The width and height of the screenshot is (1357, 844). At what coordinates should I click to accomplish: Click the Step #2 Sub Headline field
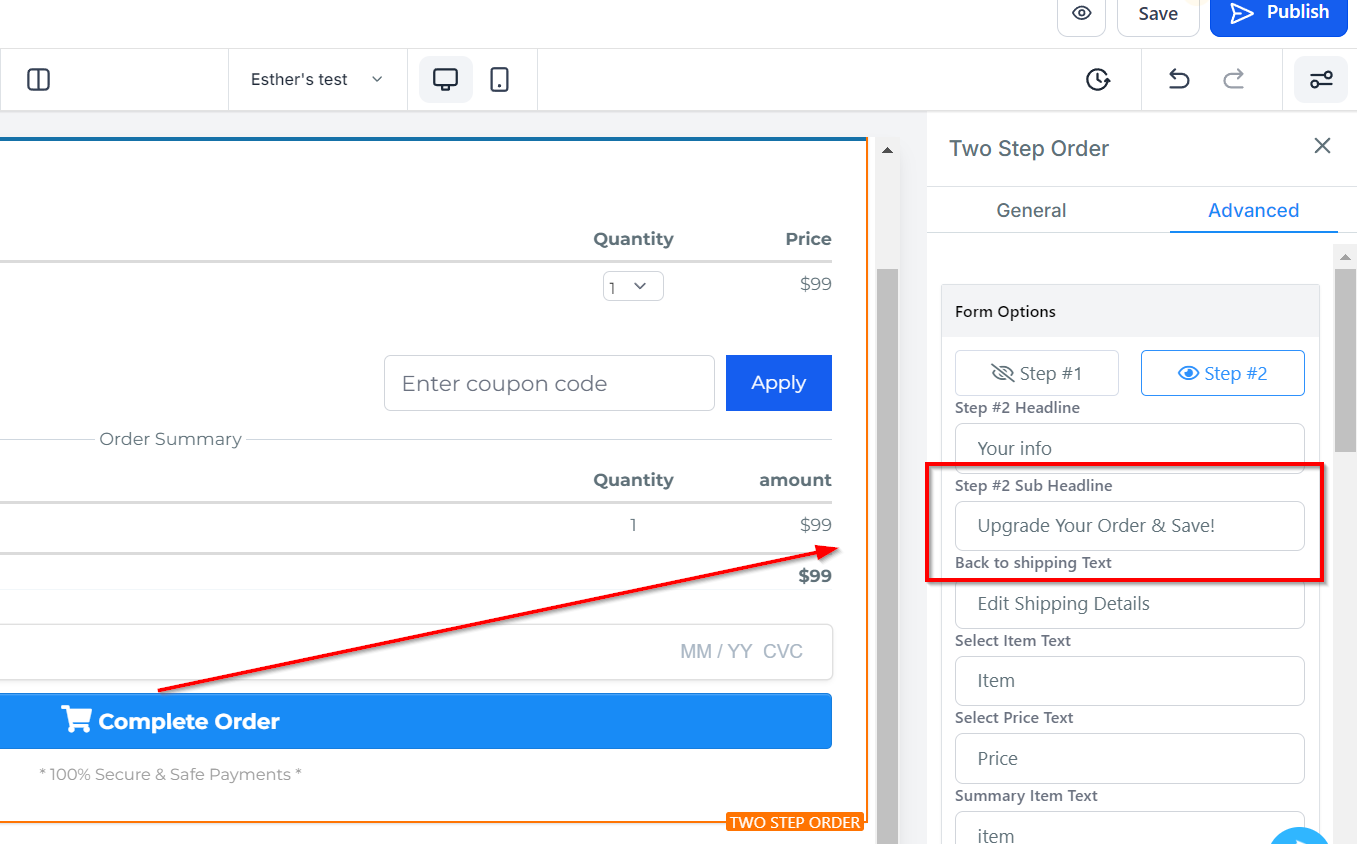coord(1130,526)
